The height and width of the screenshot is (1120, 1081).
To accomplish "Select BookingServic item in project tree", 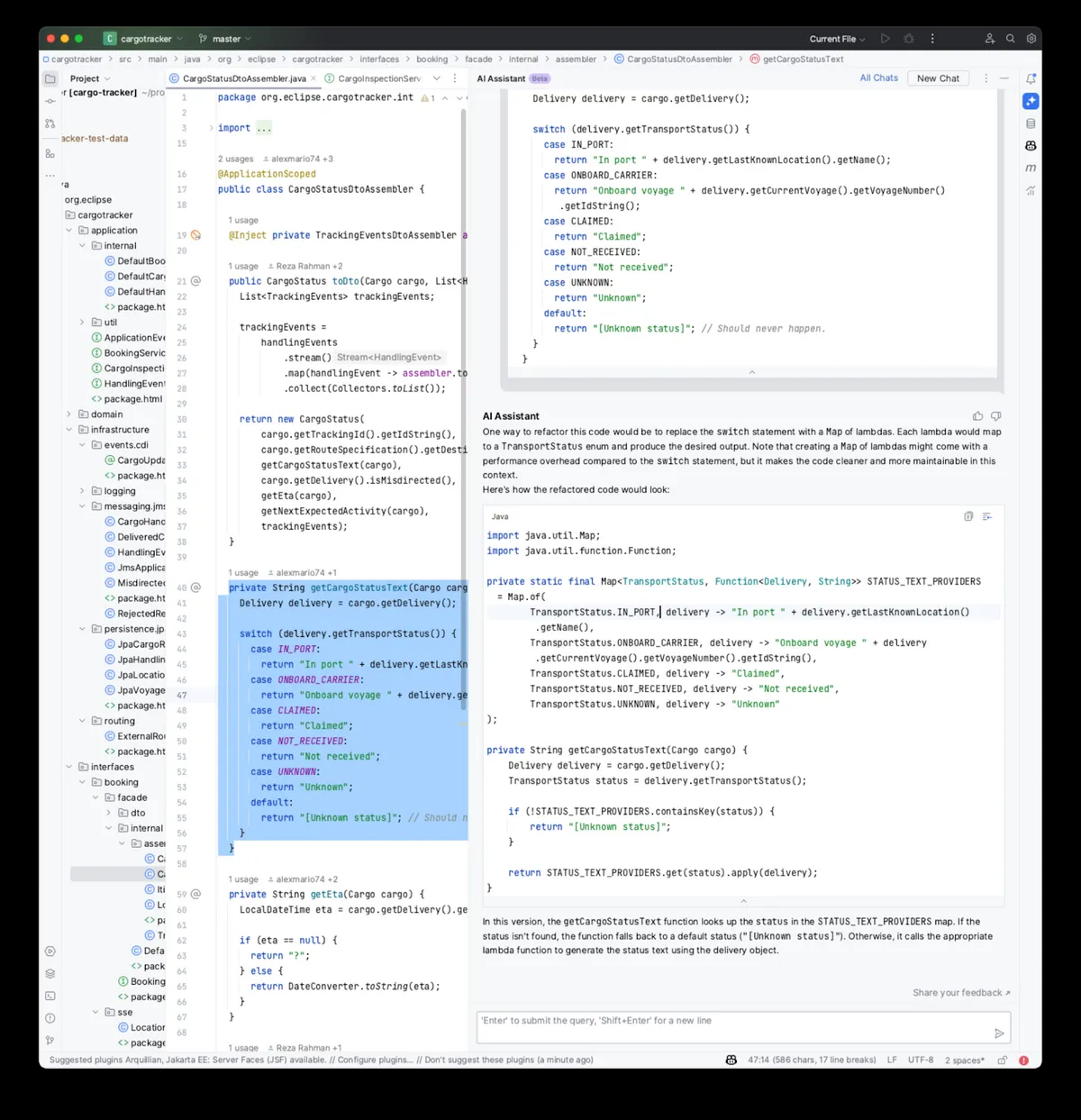I will coord(128,353).
